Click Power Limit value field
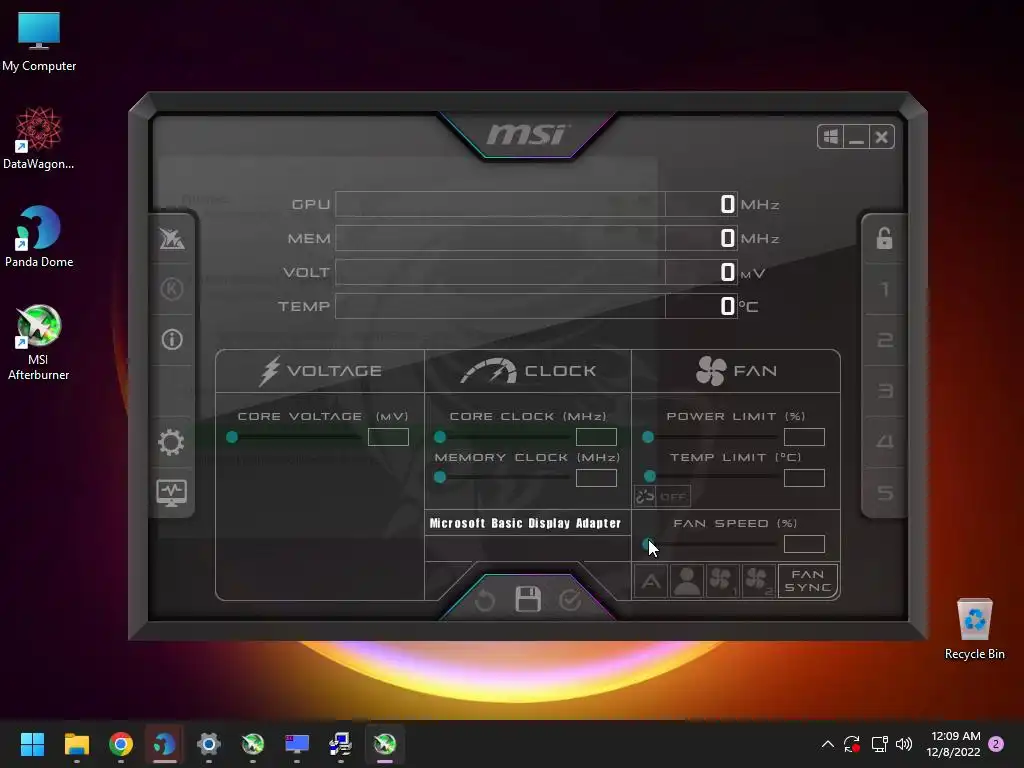The image size is (1024, 768). pos(804,437)
